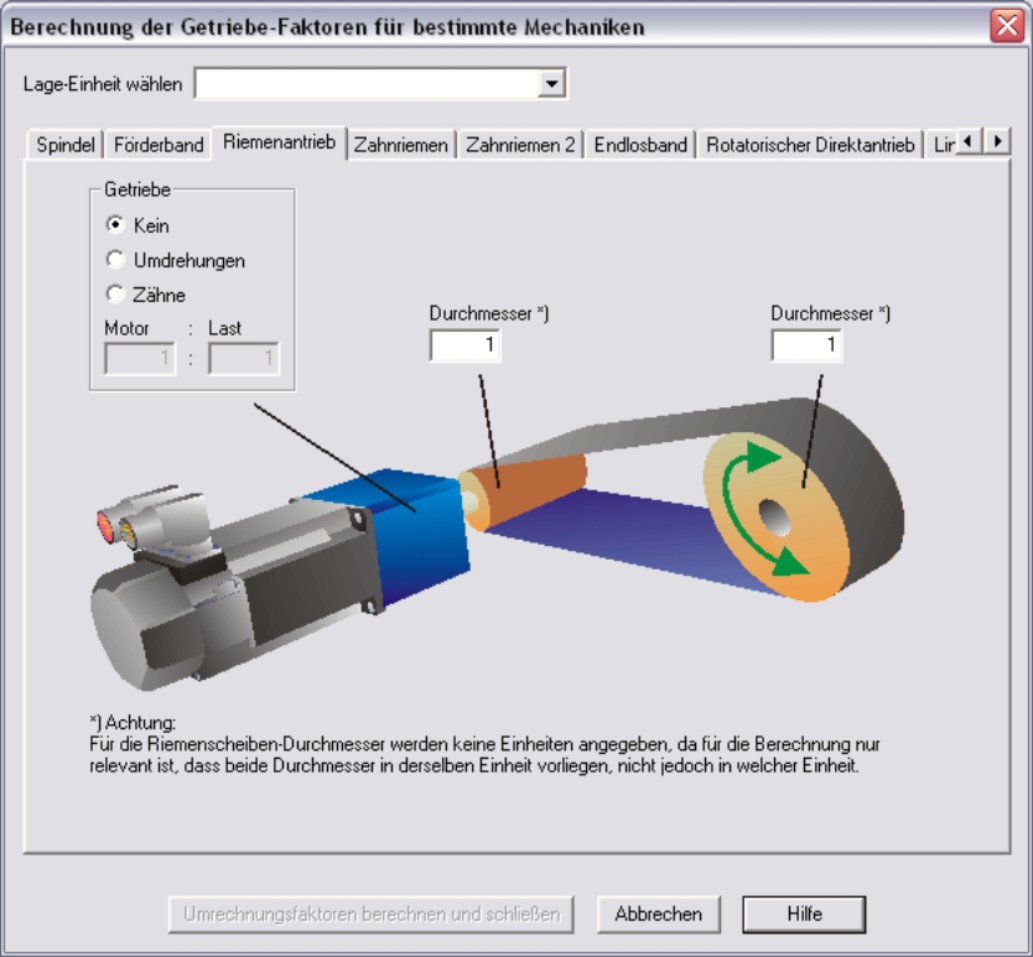Click the Abbrechen button
1033x957 pixels.
coord(658,914)
